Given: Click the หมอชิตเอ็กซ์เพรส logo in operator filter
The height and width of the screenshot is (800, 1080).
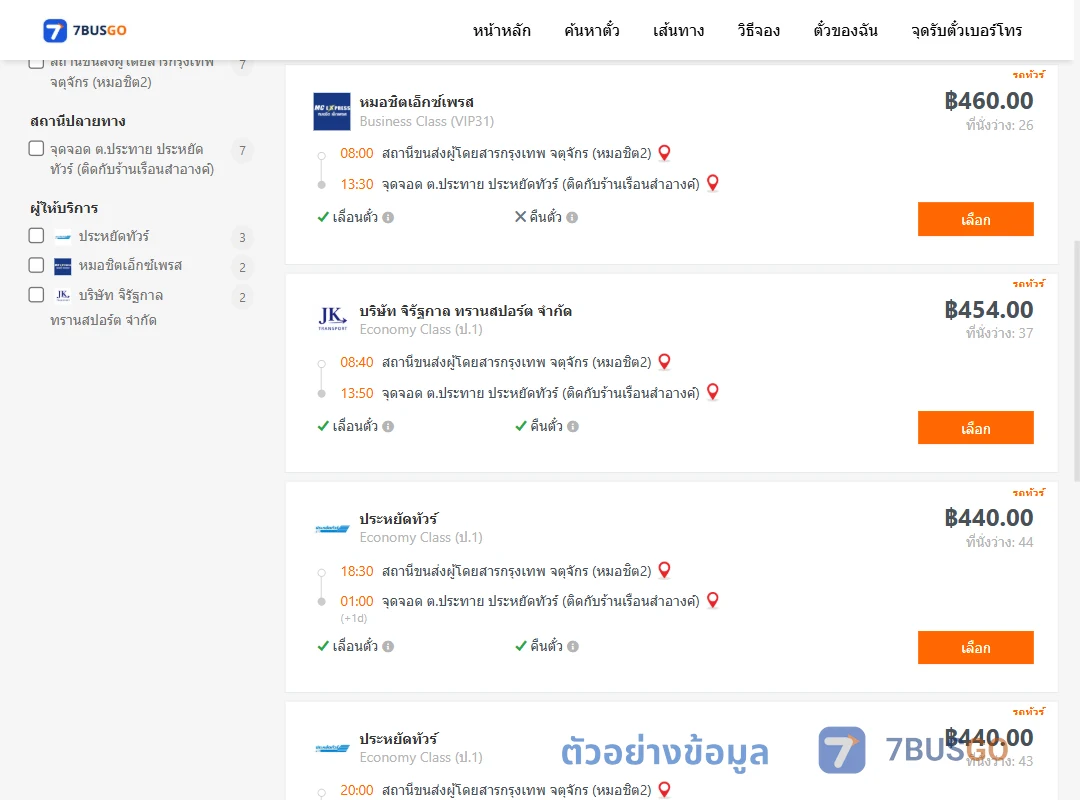Looking at the screenshot, I should pyautogui.click(x=63, y=266).
